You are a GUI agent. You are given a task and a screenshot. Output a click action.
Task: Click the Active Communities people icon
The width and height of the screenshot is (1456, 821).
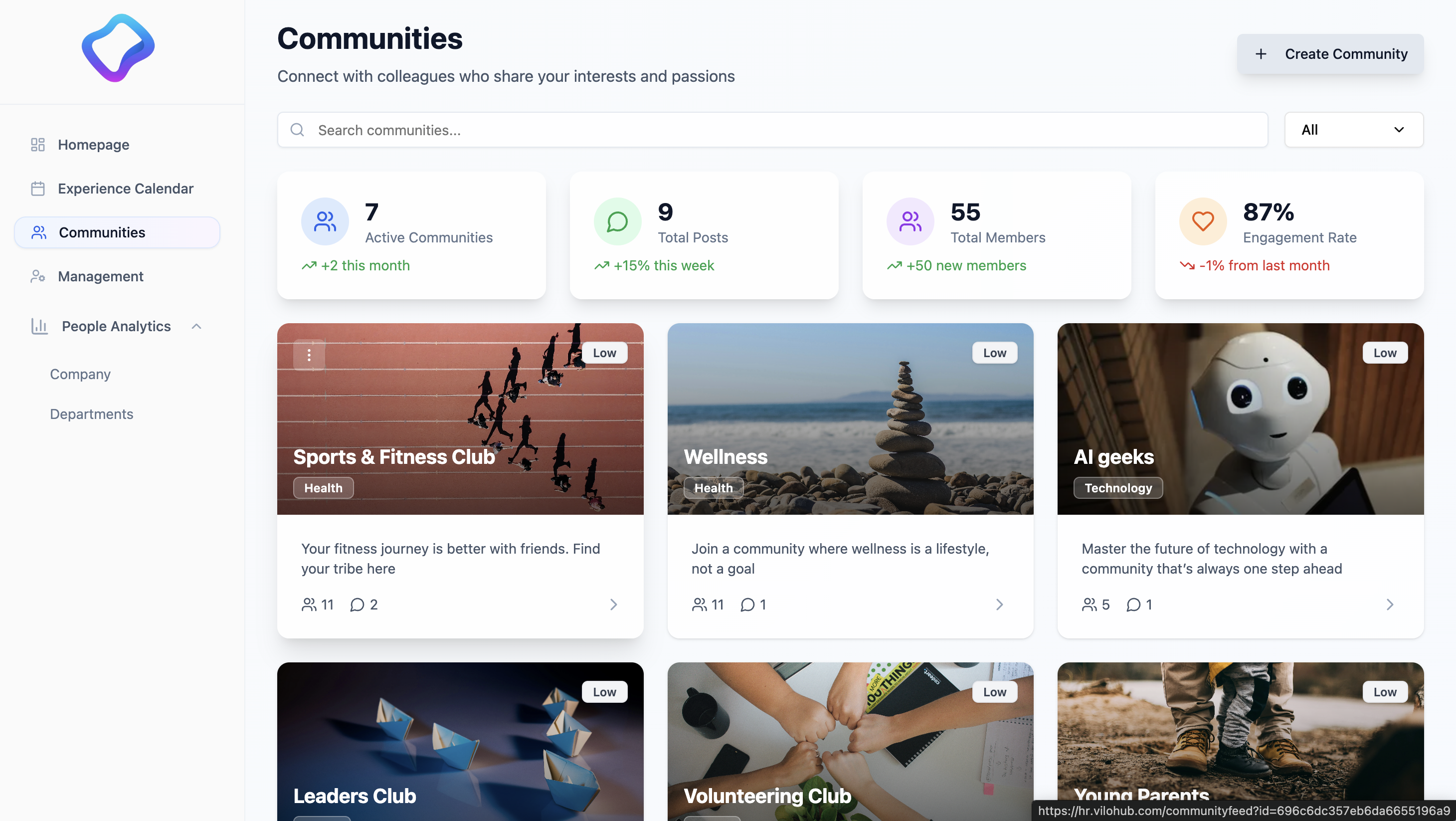tap(325, 221)
